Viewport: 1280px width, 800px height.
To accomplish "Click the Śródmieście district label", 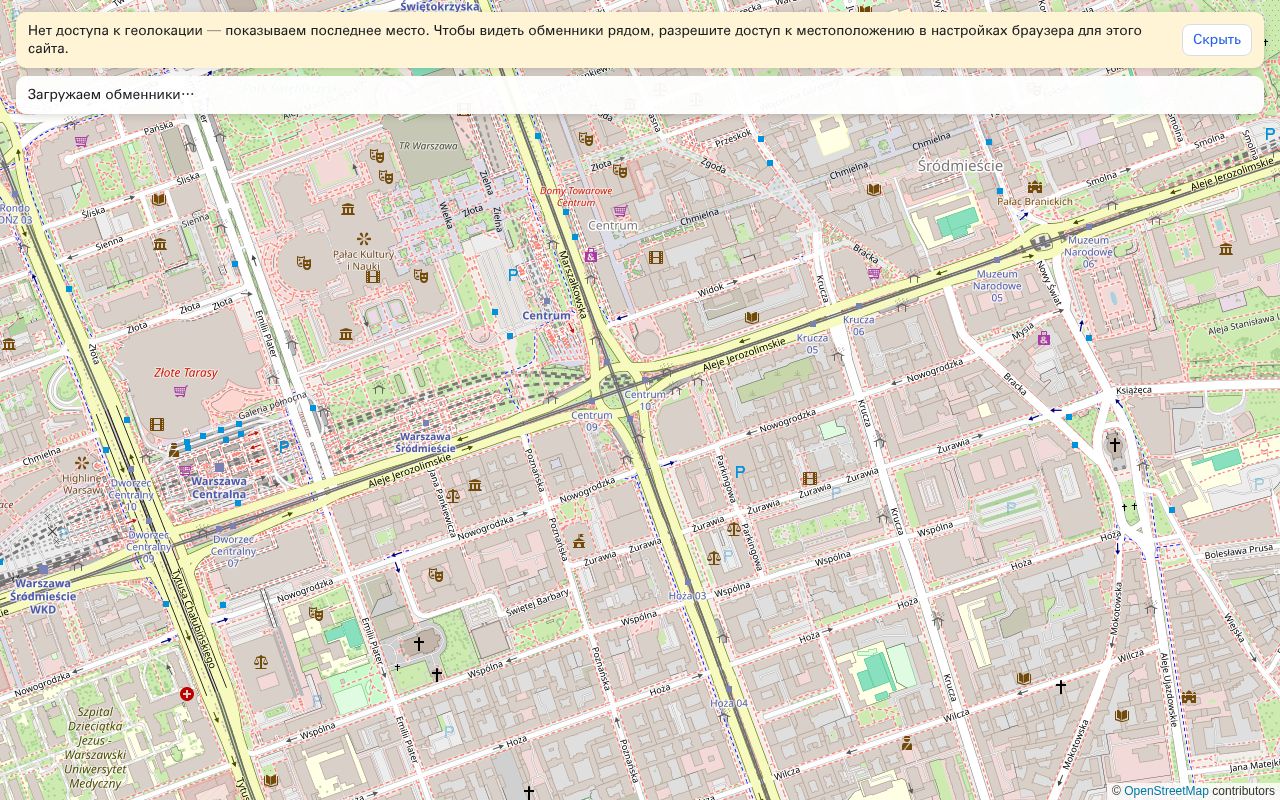I will click(959, 165).
